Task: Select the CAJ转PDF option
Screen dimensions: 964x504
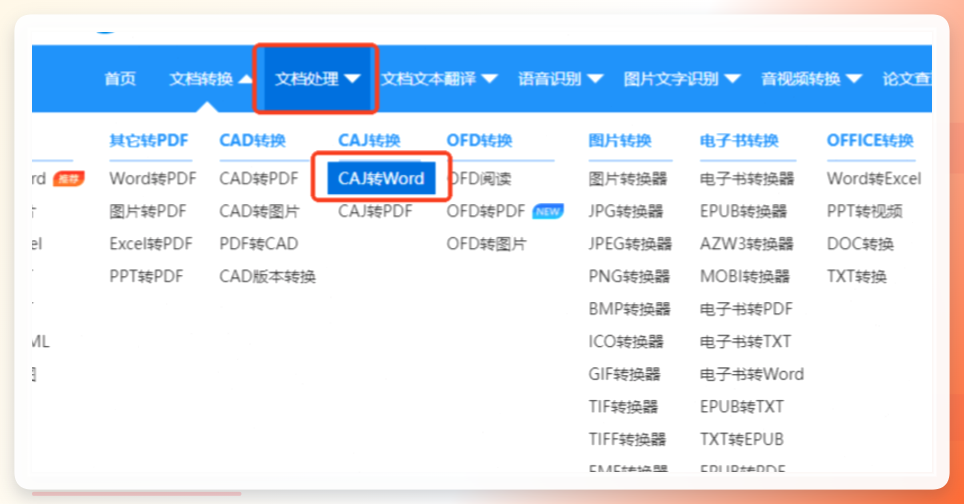Action: coord(375,211)
